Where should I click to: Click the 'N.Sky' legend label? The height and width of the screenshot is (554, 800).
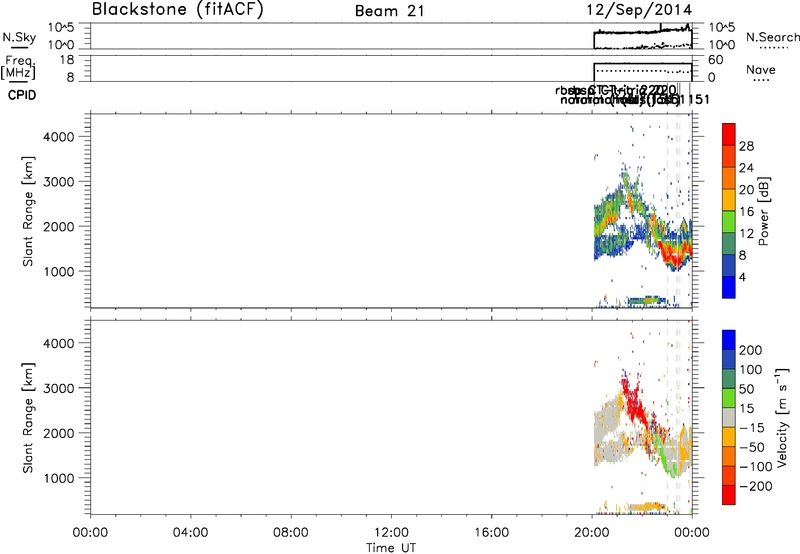(19, 37)
